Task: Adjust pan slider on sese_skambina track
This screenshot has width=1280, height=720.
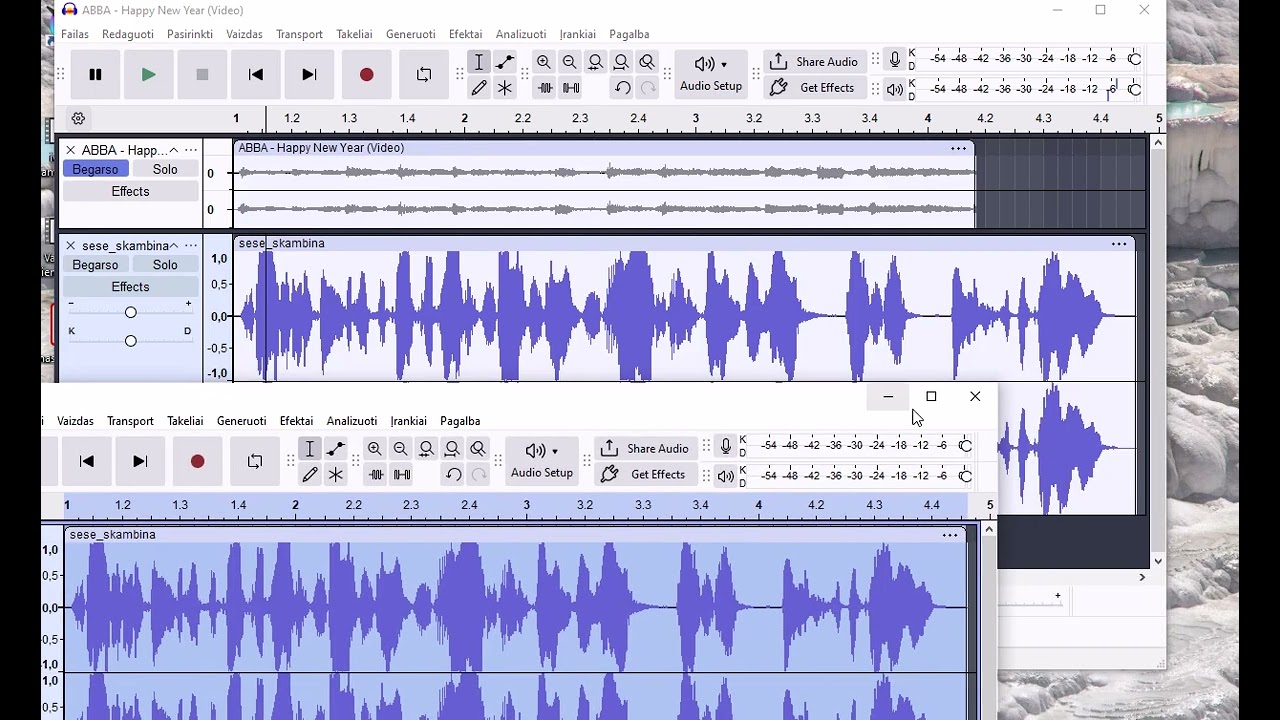Action: click(130, 341)
